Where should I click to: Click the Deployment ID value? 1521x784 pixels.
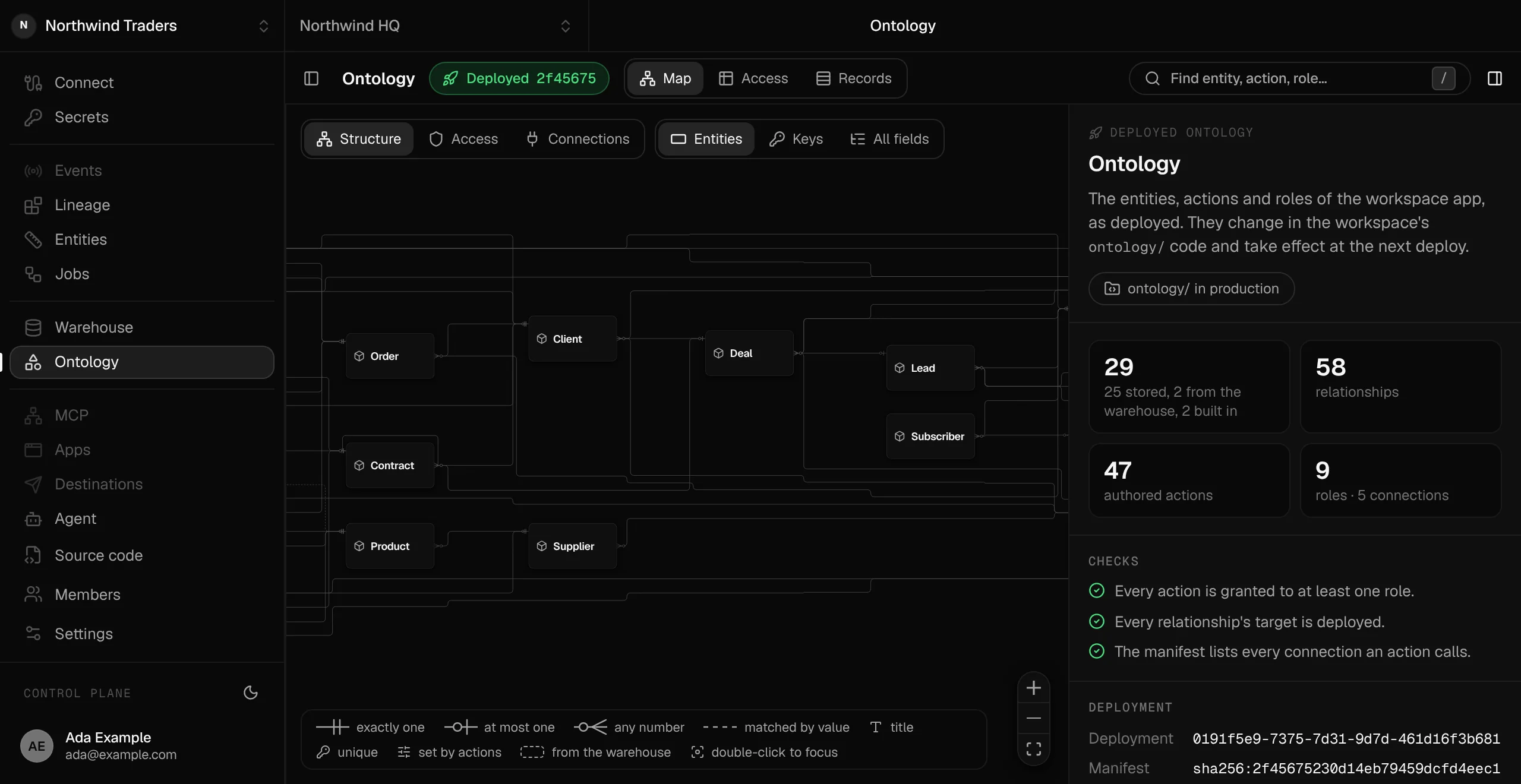(x=1346, y=739)
